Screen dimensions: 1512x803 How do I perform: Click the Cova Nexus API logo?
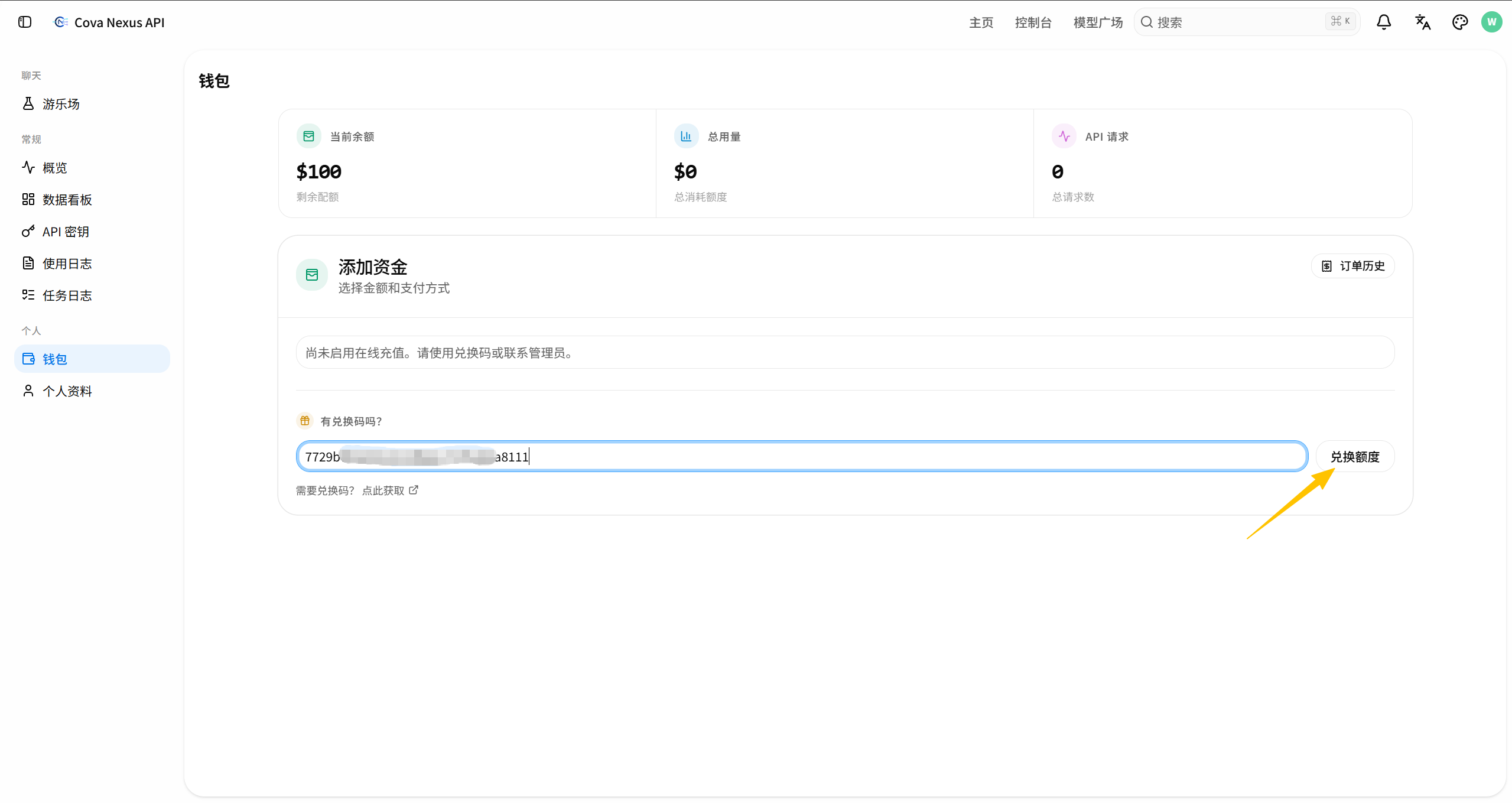[61, 22]
